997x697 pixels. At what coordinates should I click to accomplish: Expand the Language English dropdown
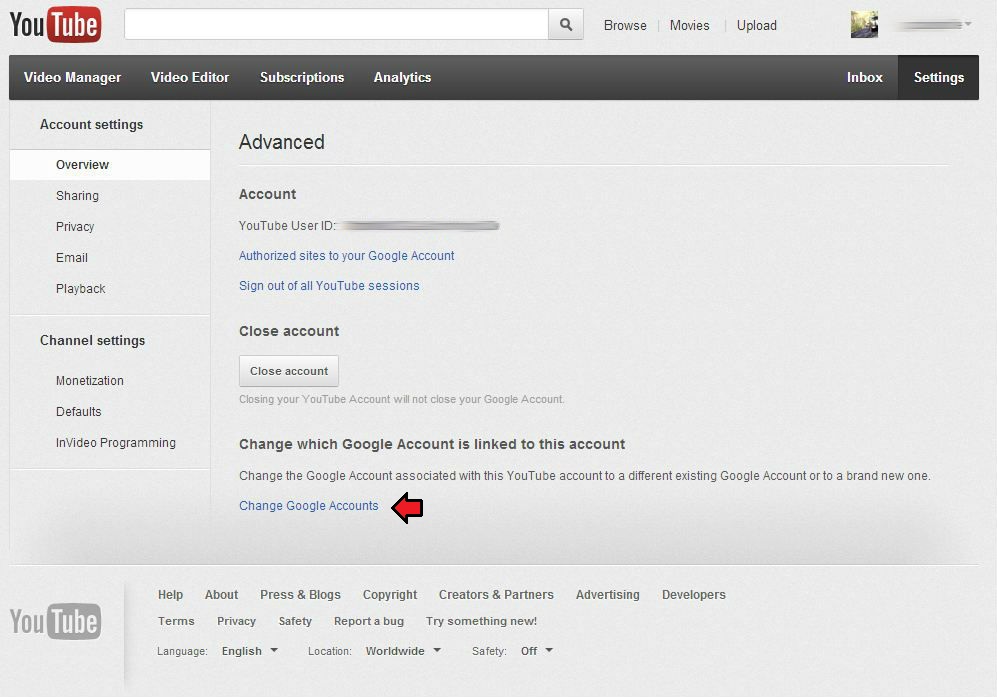(x=249, y=651)
